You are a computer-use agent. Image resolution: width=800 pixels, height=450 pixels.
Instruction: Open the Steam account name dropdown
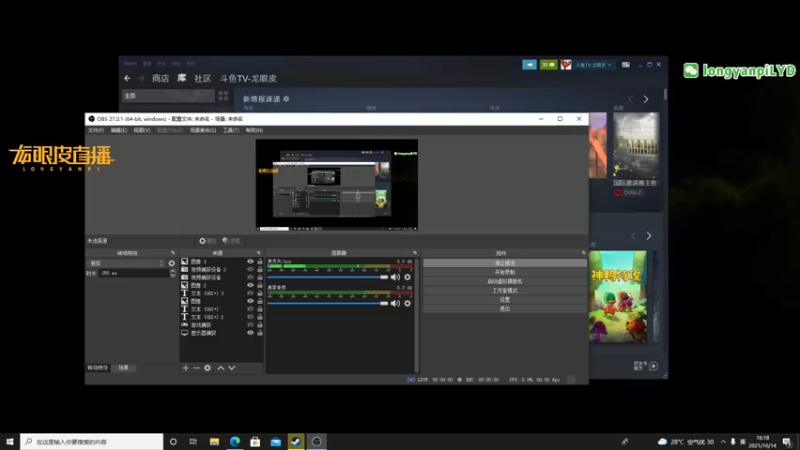(594, 65)
